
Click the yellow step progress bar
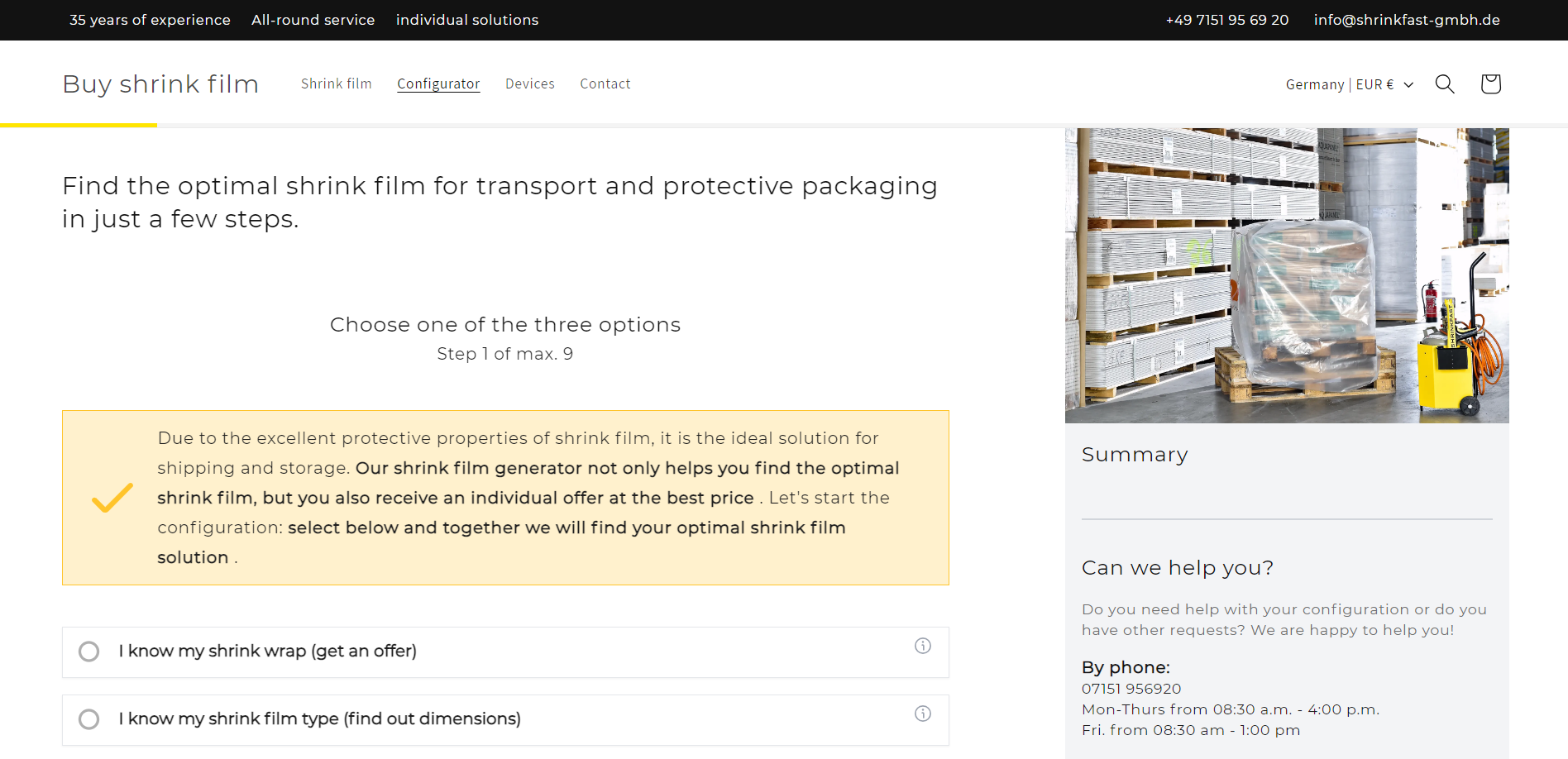79,125
